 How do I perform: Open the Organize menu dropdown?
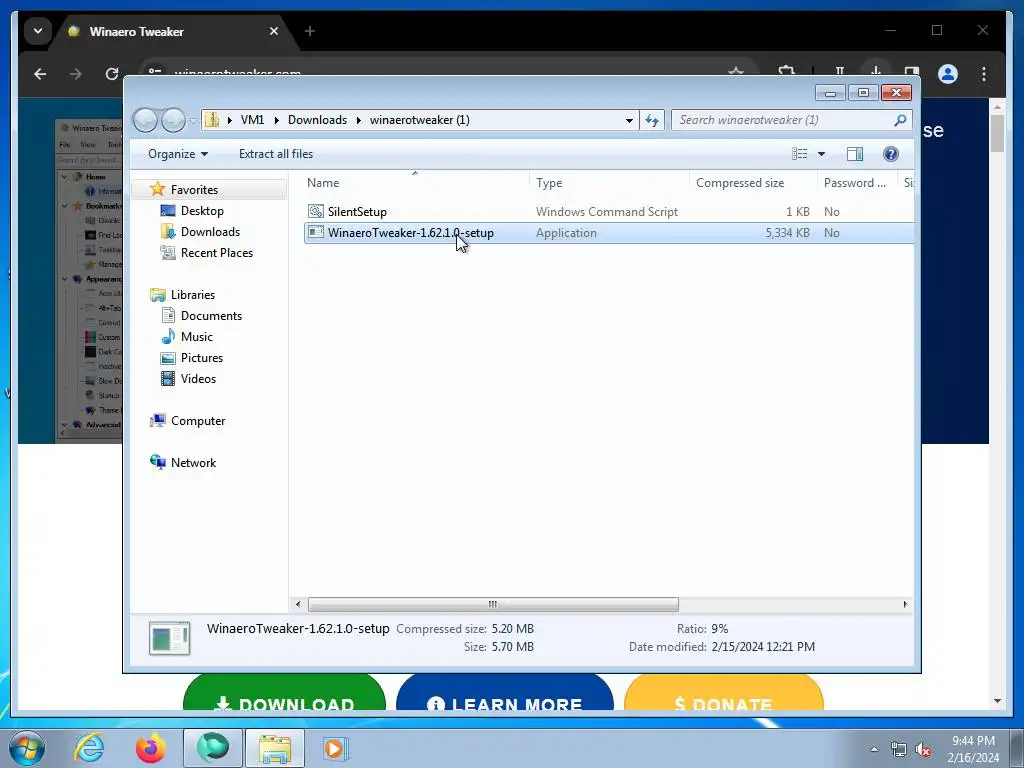(178, 153)
